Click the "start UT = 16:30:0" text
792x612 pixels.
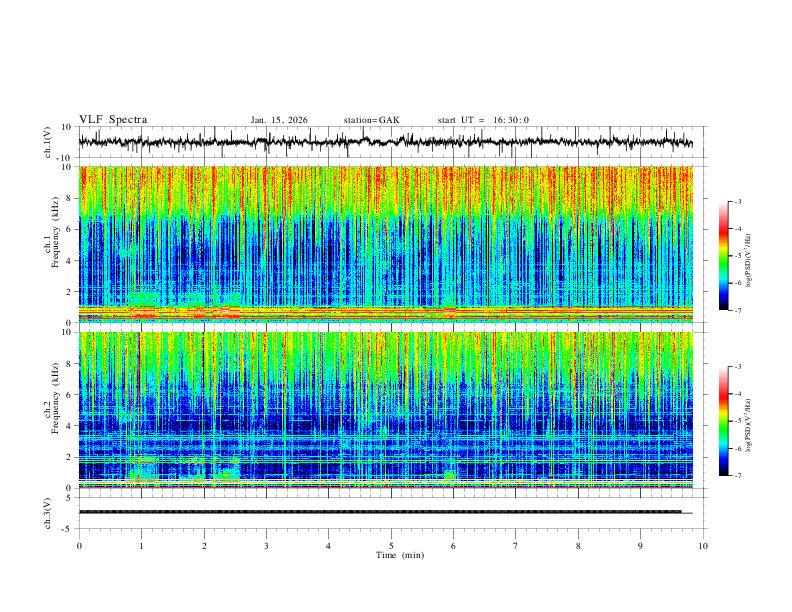(x=483, y=120)
